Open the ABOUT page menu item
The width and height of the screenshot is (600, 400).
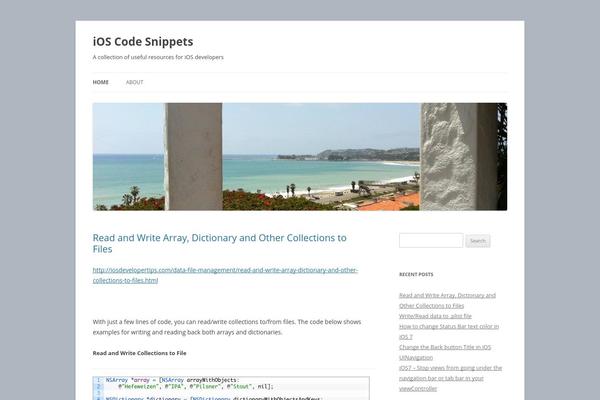tap(135, 82)
